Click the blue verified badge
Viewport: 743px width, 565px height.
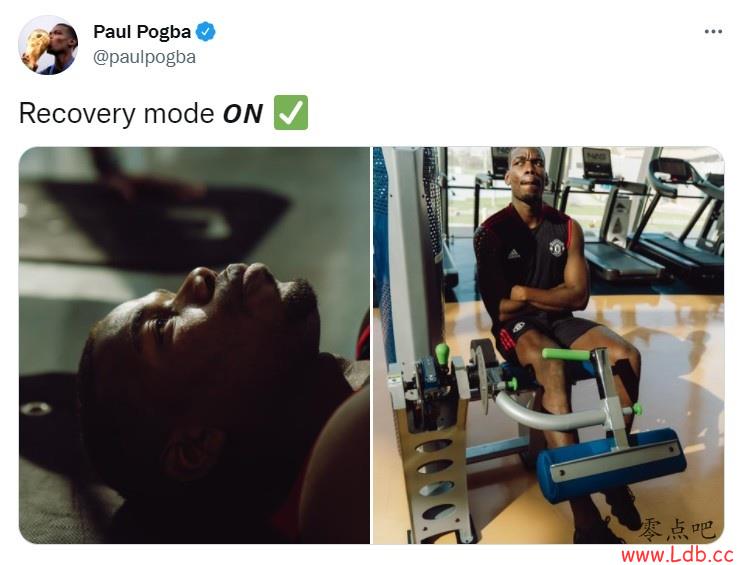tap(206, 32)
